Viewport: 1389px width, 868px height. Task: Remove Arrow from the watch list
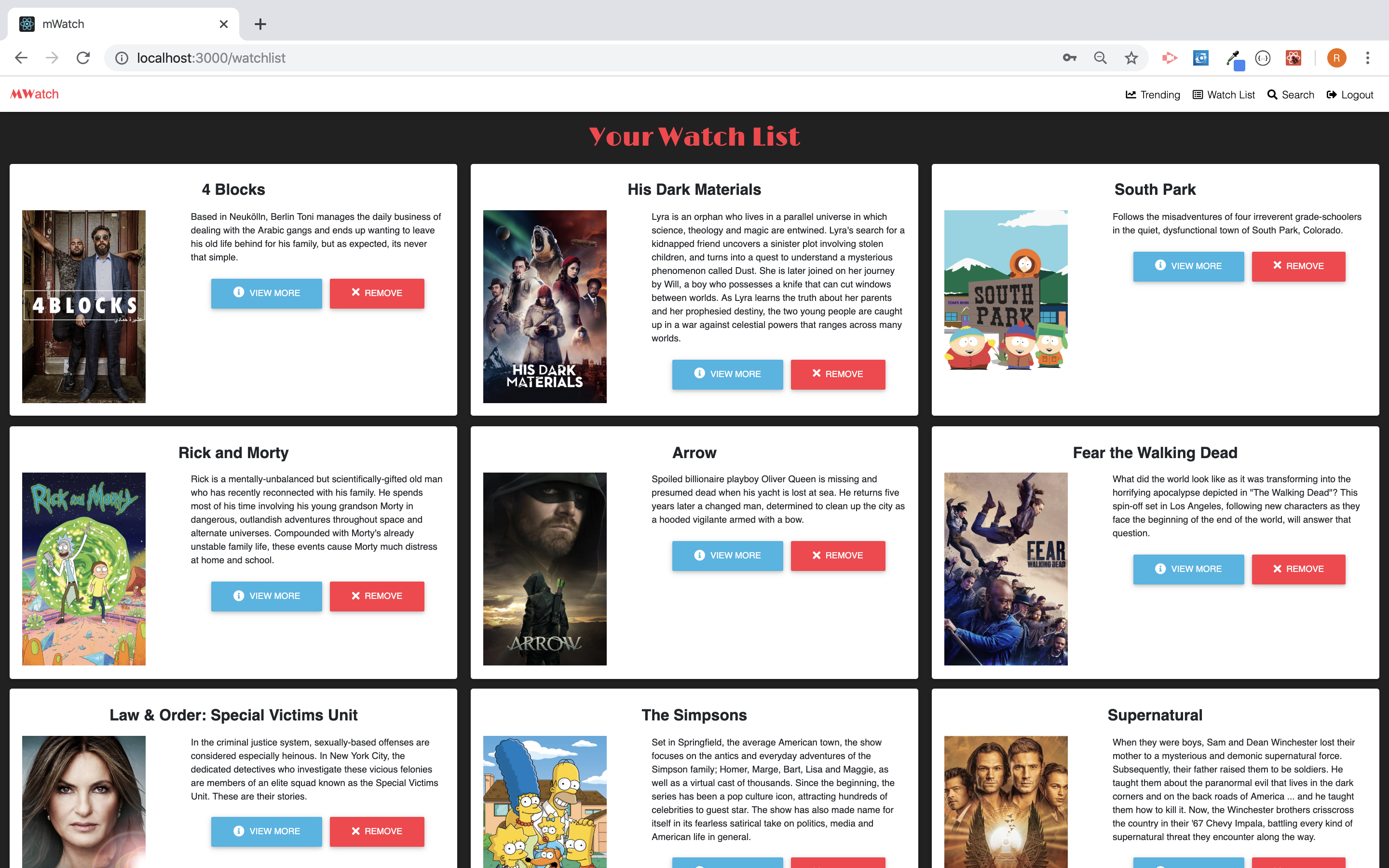[x=837, y=555]
